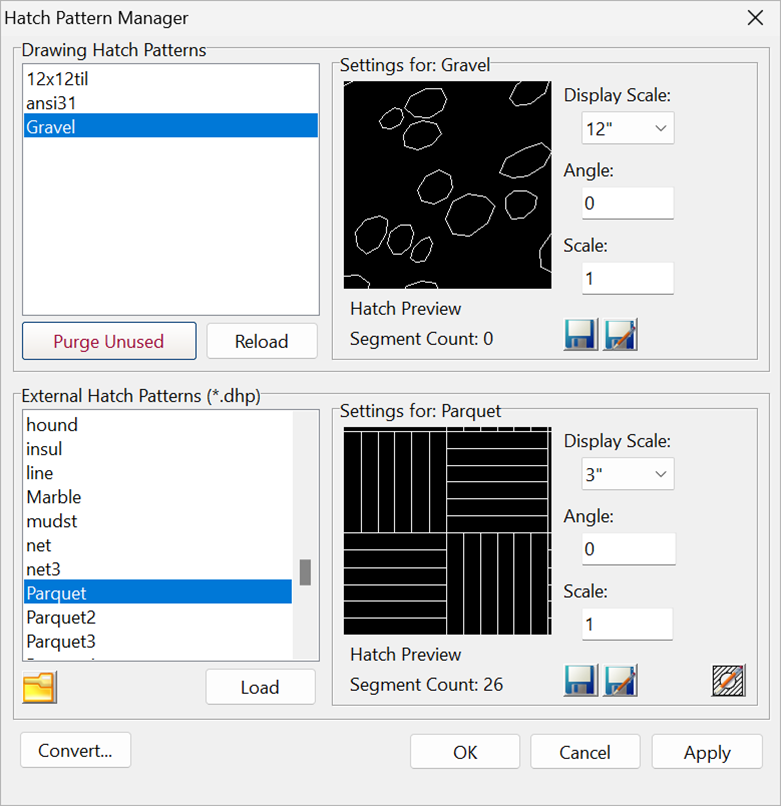Select net3 in external patterns
The width and height of the screenshot is (781, 806).
(158, 569)
